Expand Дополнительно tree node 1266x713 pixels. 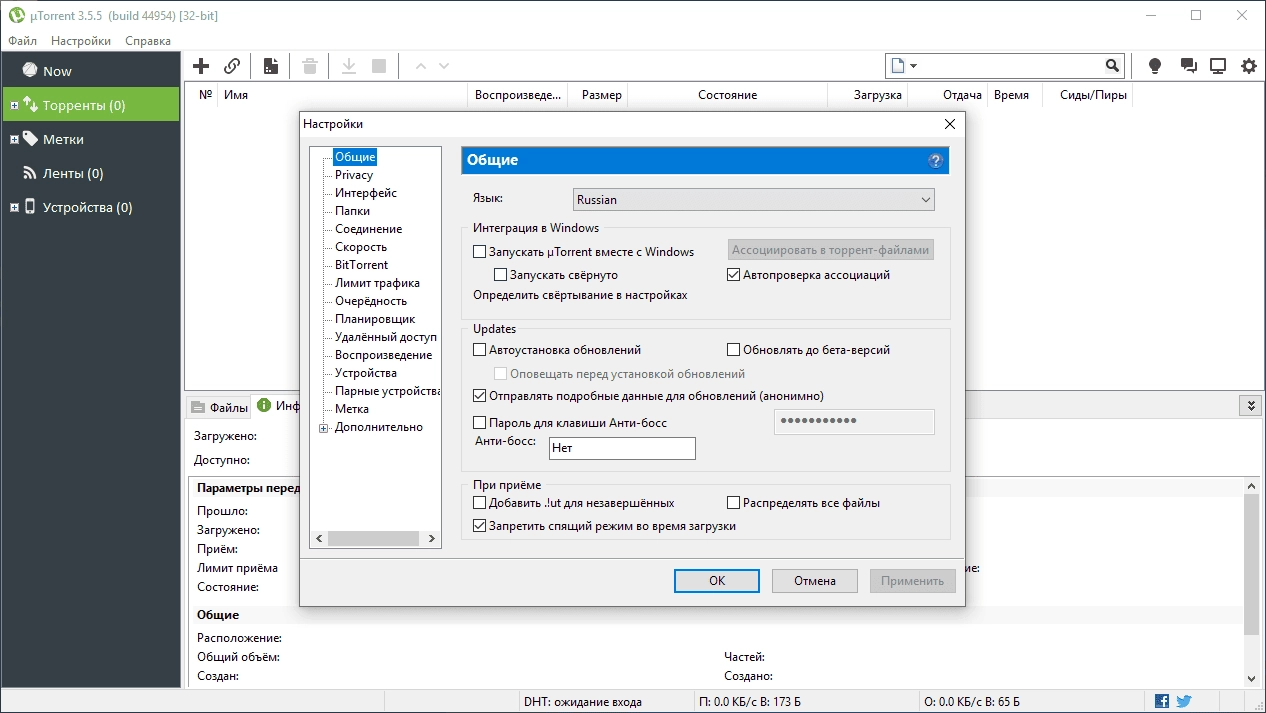click(x=323, y=428)
